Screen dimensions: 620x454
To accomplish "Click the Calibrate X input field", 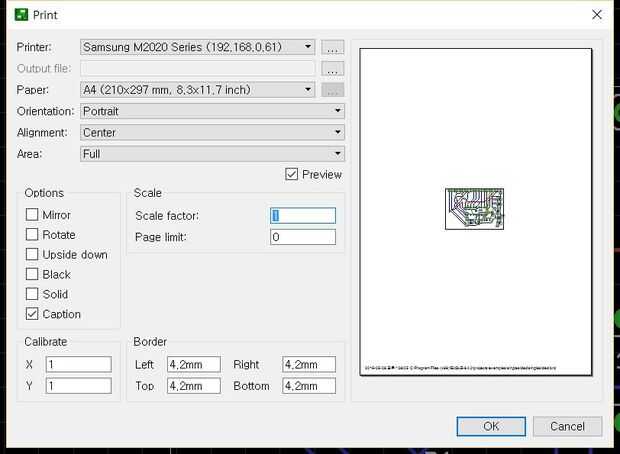I will pyautogui.click(x=79, y=364).
